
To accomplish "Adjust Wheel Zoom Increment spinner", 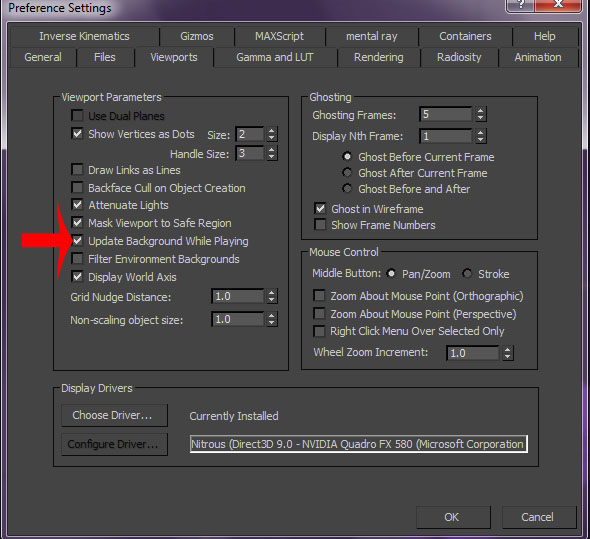I will (x=508, y=353).
